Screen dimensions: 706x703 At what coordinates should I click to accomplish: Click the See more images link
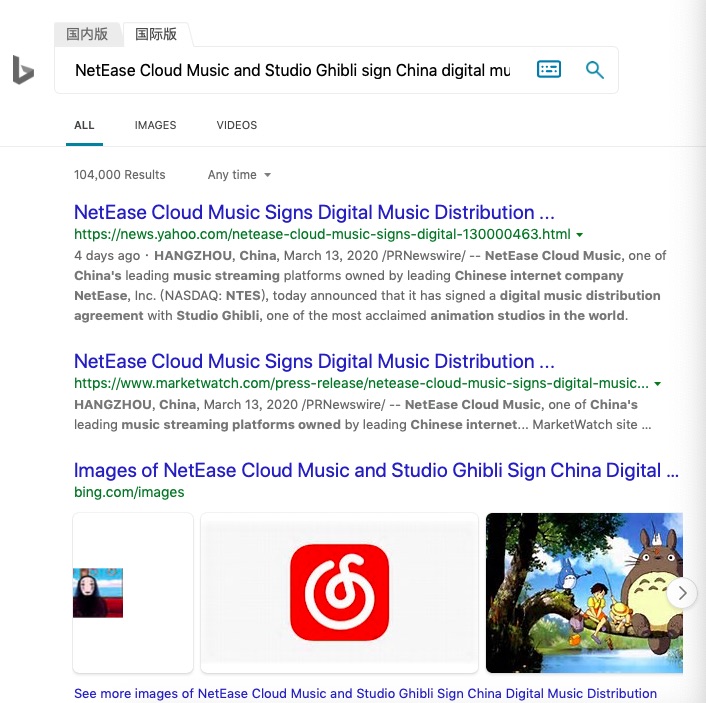click(x=366, y=693)
